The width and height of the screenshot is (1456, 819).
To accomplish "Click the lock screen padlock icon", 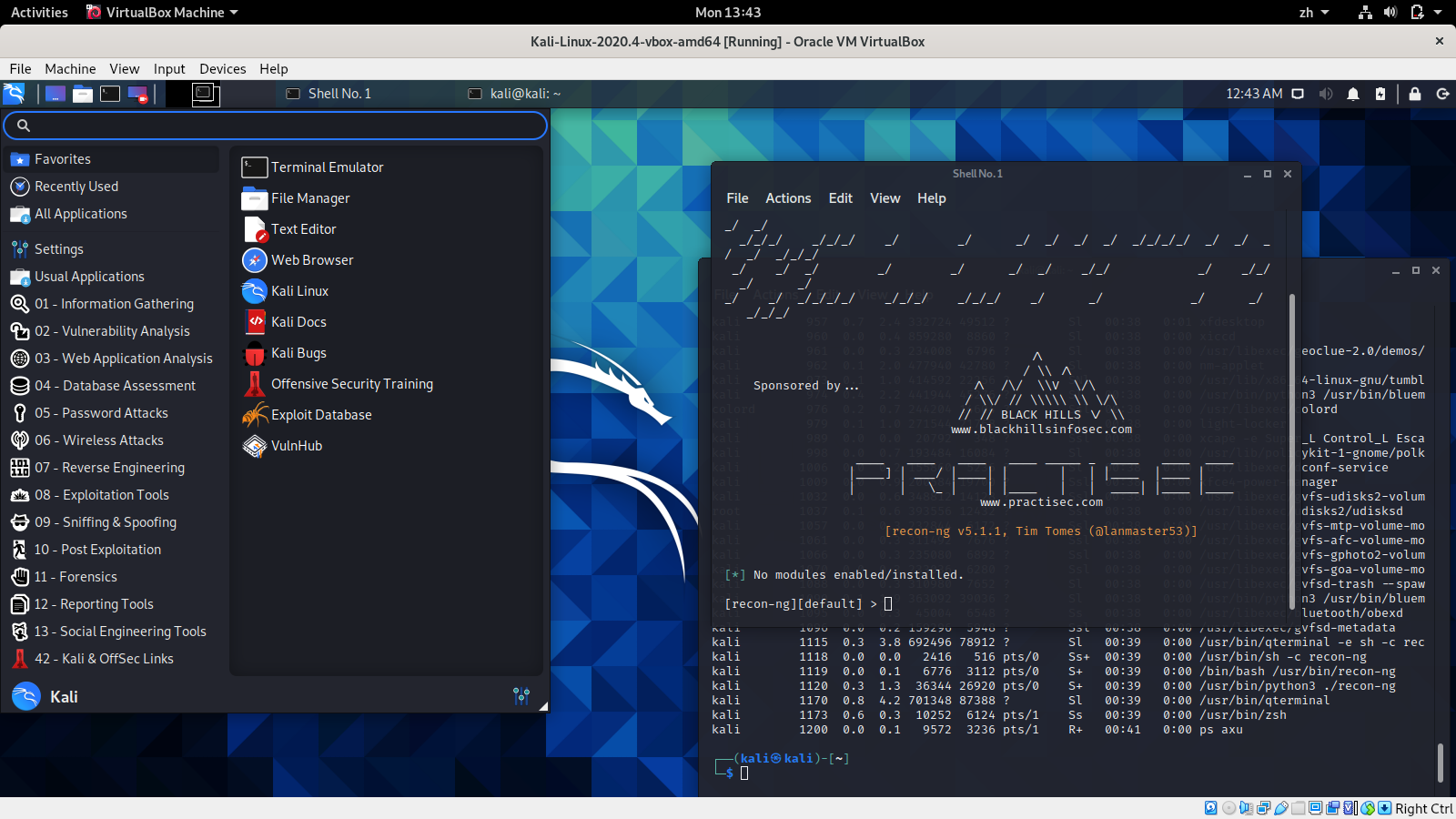I will tap(1414, 94).
